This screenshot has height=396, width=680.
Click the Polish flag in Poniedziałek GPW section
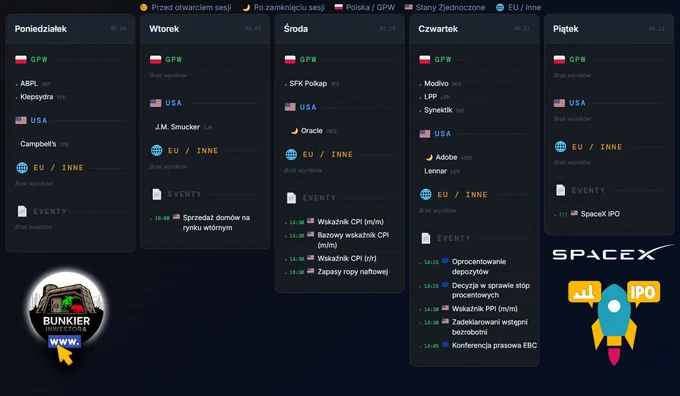click(21, 59)
